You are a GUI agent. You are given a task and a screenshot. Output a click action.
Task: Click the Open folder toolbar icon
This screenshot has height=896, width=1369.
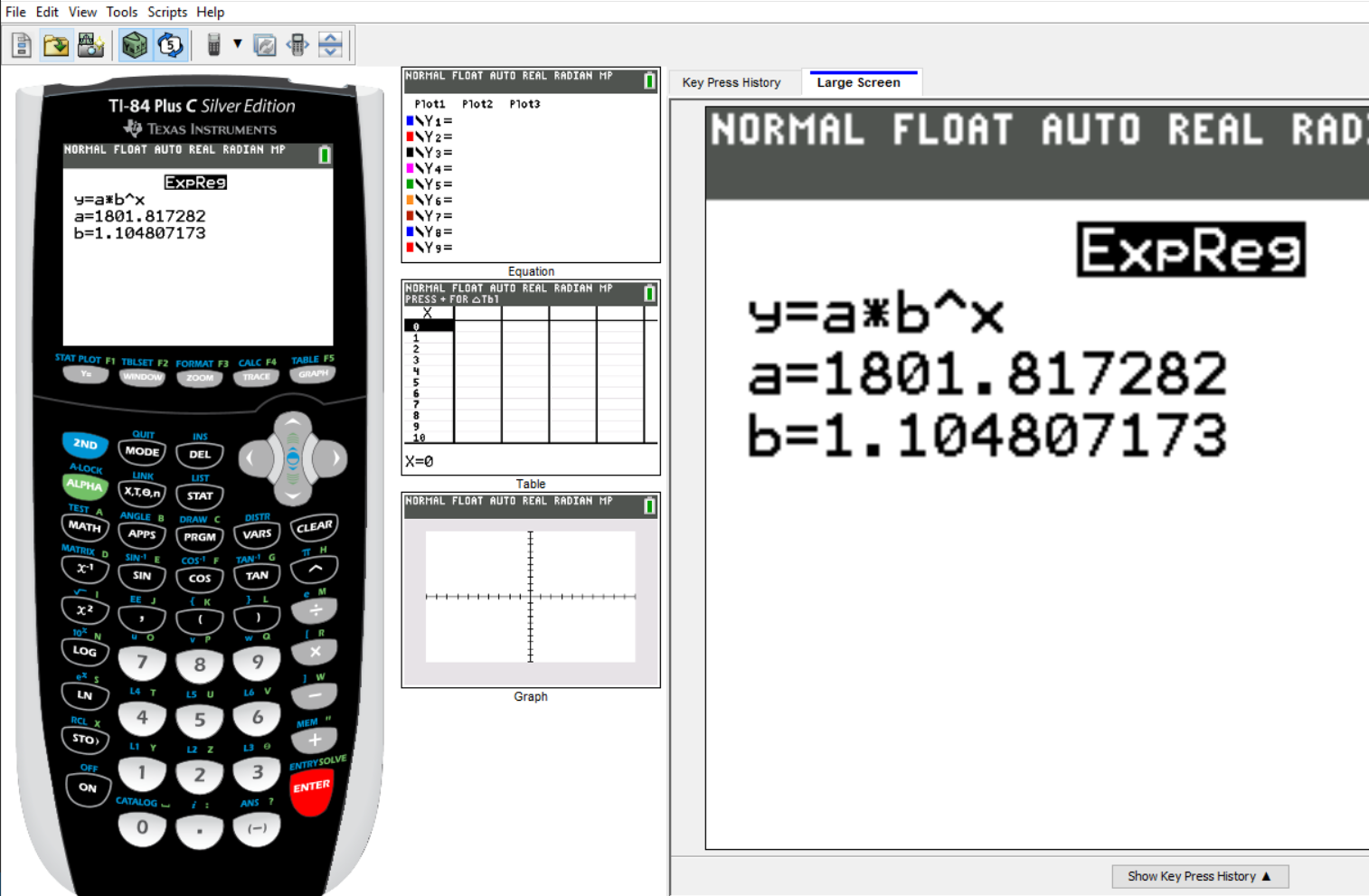(x=56, y=44)
